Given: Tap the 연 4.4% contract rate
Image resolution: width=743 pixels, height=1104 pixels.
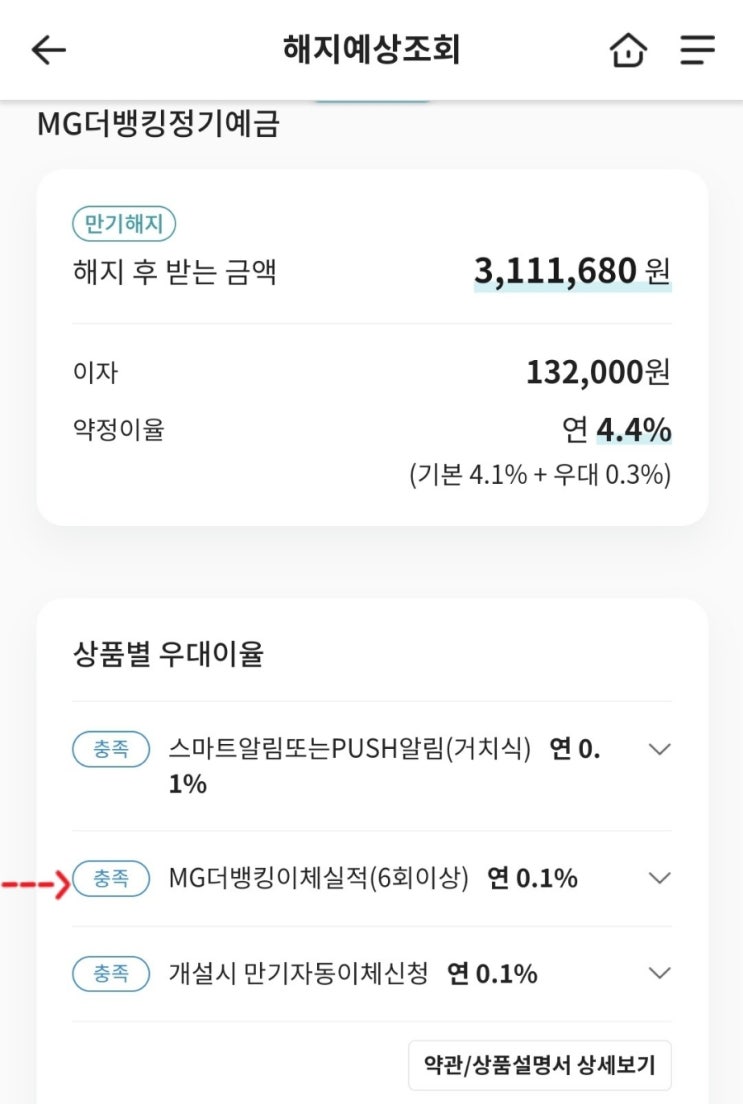Looking at the screenshot, I should coord(617,431).
